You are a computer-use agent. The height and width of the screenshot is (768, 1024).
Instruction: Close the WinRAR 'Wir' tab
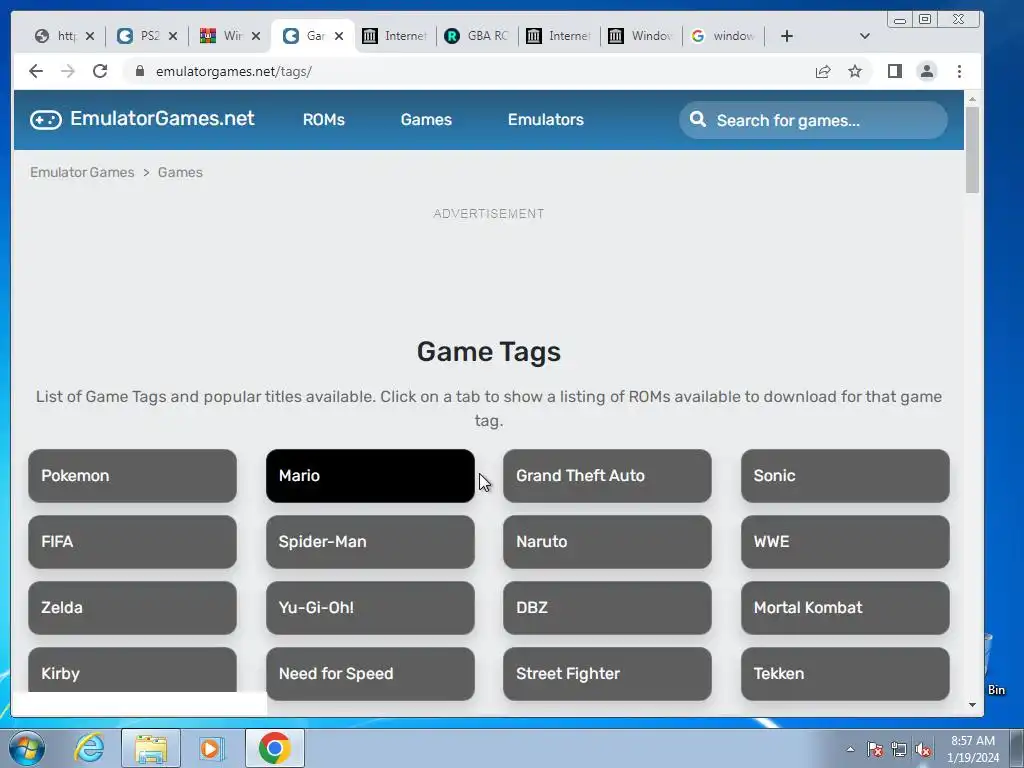[257, 36]
